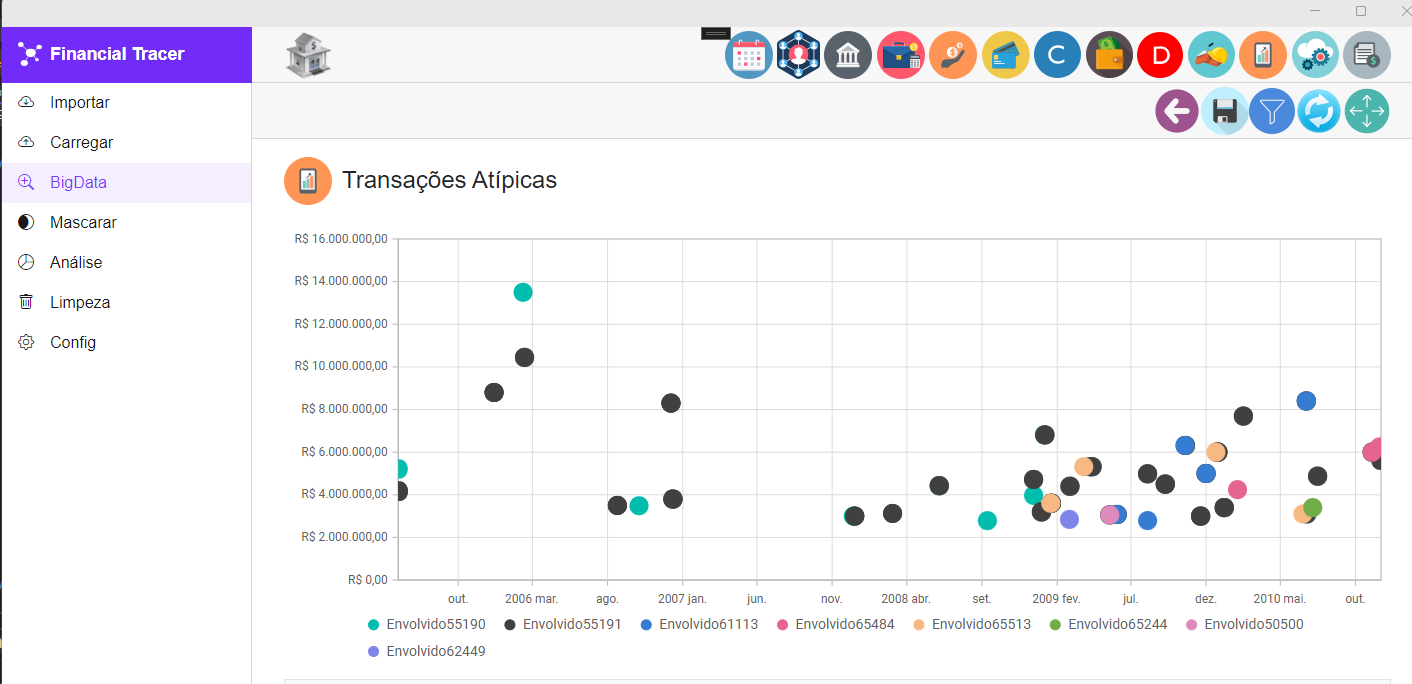Select the credit card icon
Viewport: 1412px width, 684px height.
1005,55
